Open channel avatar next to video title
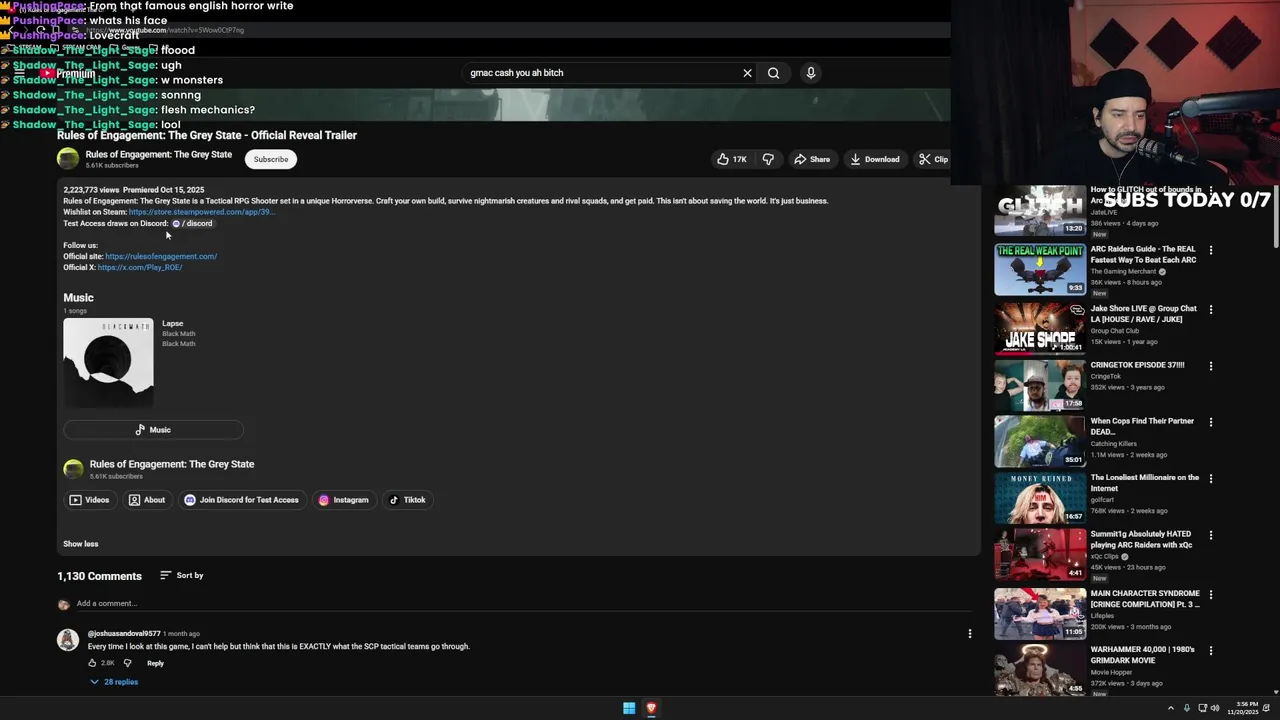 pyautogui.click(x=68, y=158)
